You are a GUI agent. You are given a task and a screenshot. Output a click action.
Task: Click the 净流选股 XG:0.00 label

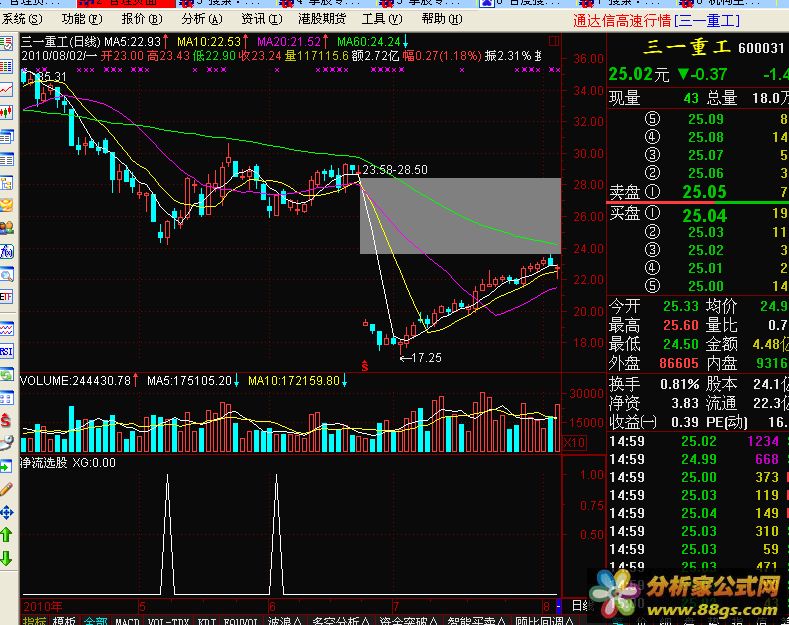[x=68, y=462]
